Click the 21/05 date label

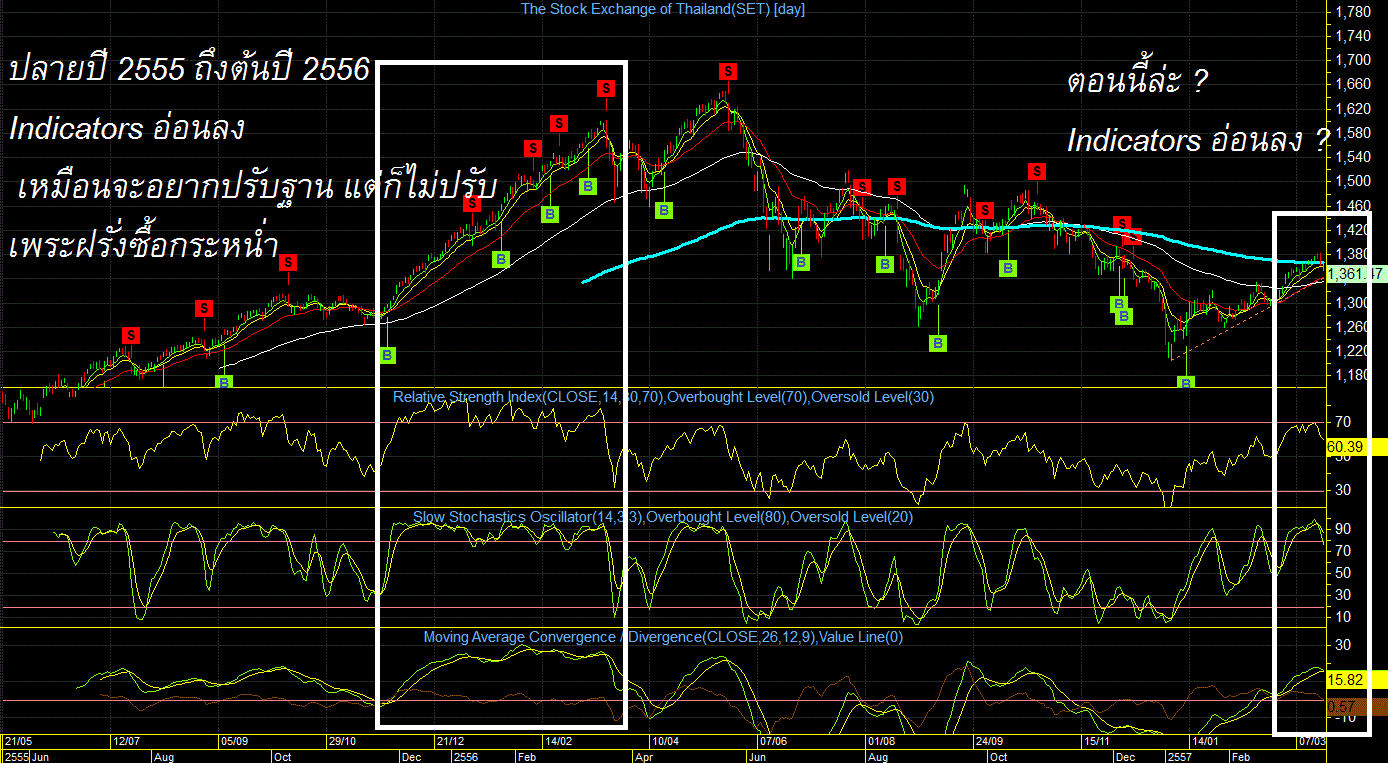(x=19, y=741)
